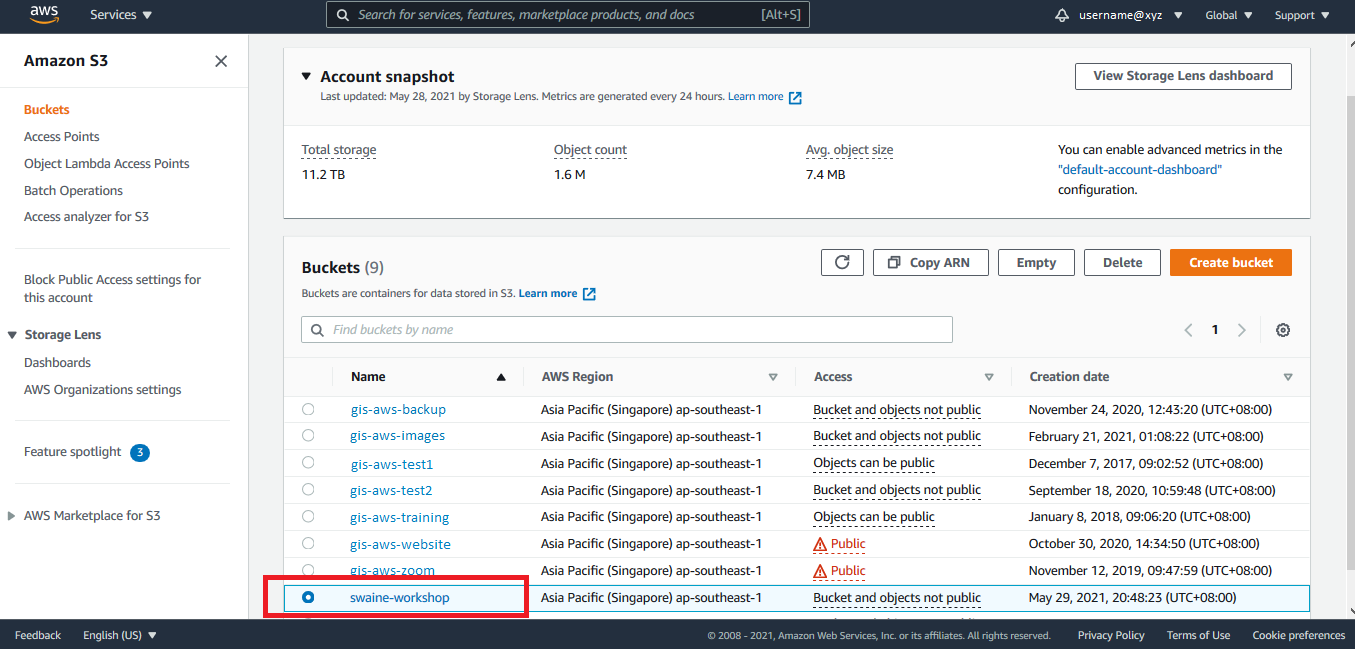Open Block Public Access settings for this account
Viewport: 1355px width, 649px height.
pyautogui.click(x=113, y=289)
